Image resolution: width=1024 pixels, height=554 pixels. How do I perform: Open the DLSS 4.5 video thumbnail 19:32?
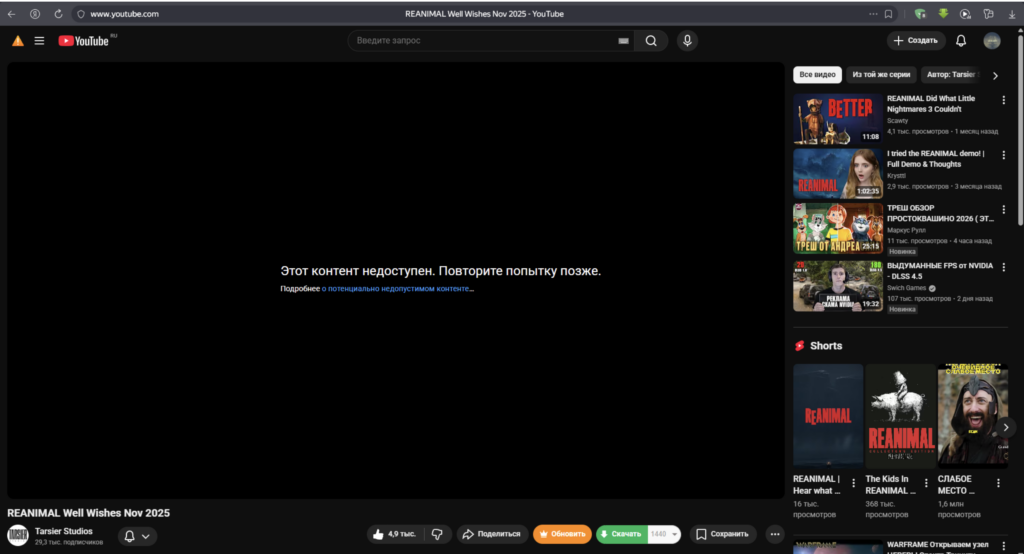838,285
